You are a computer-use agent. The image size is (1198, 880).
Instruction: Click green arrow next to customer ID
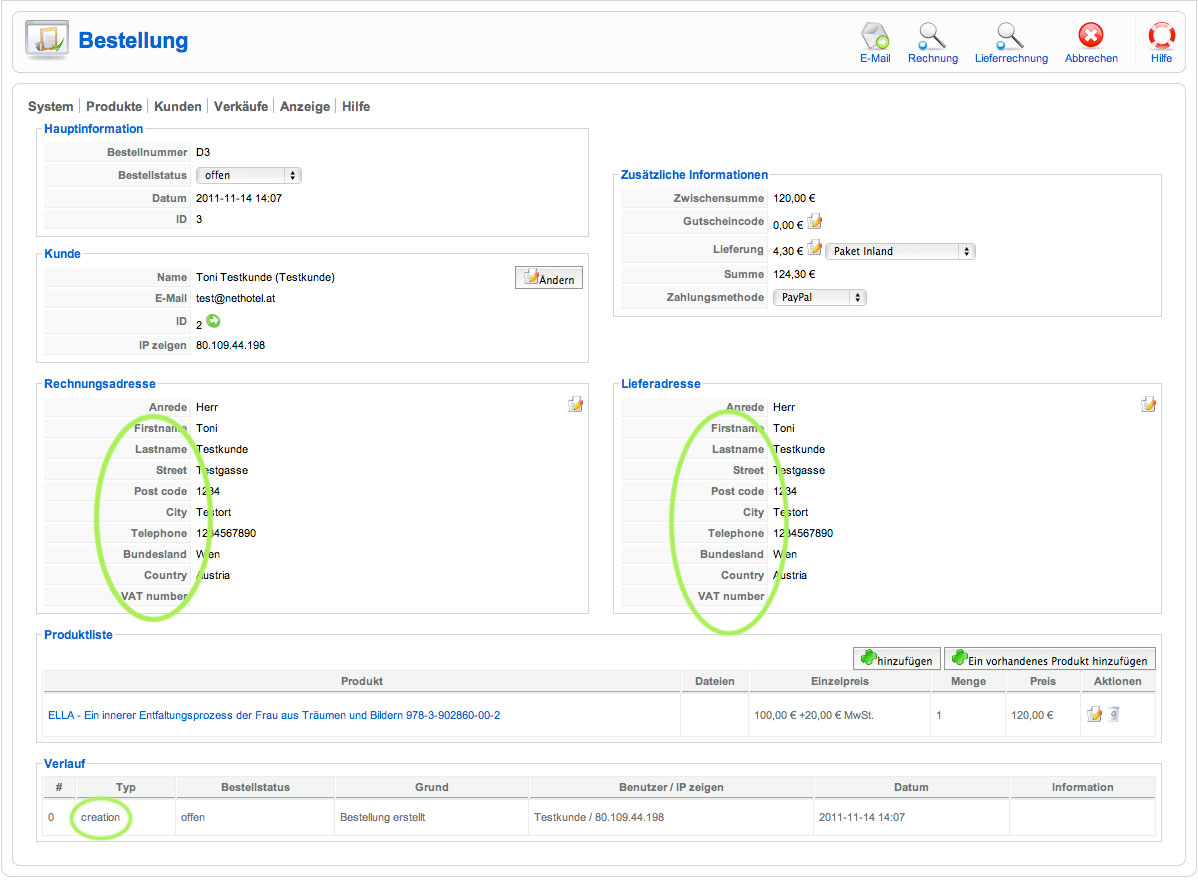pos(213,322)
